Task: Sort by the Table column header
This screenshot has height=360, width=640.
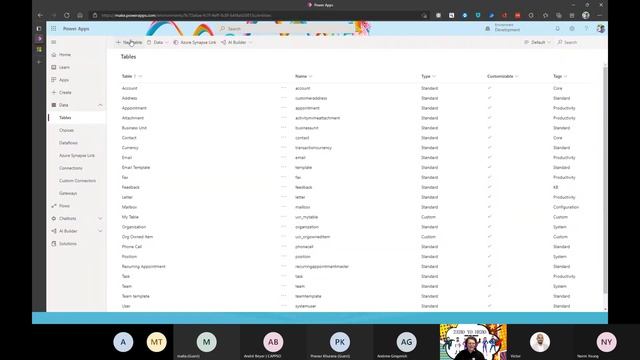Action: (x=127, y=76)
